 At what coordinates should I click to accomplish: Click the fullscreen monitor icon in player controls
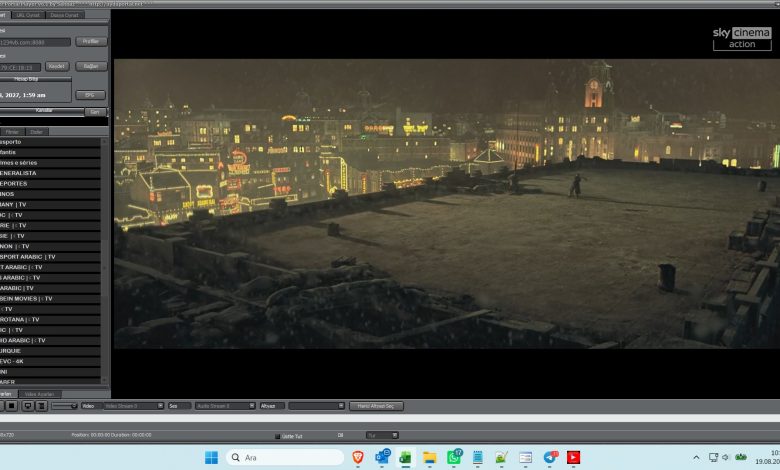[x=27, y=406]
